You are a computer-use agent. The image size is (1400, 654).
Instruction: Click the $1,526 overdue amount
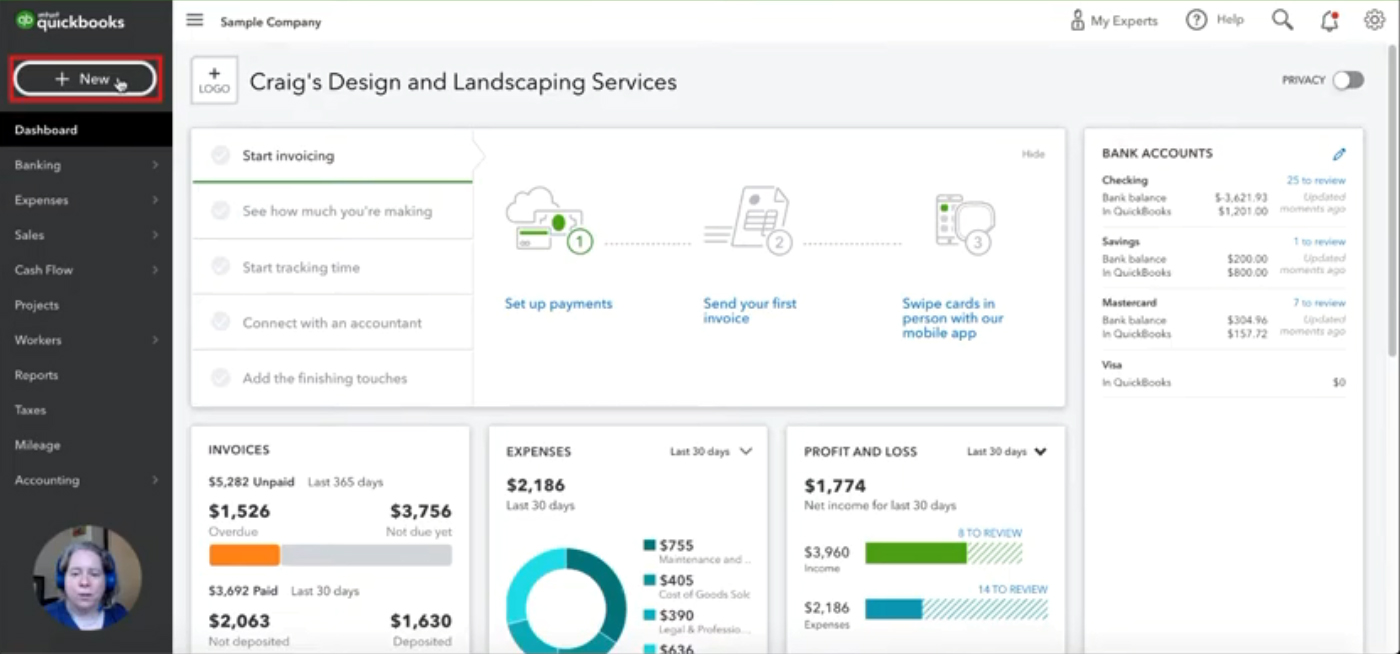coord(239,511)
